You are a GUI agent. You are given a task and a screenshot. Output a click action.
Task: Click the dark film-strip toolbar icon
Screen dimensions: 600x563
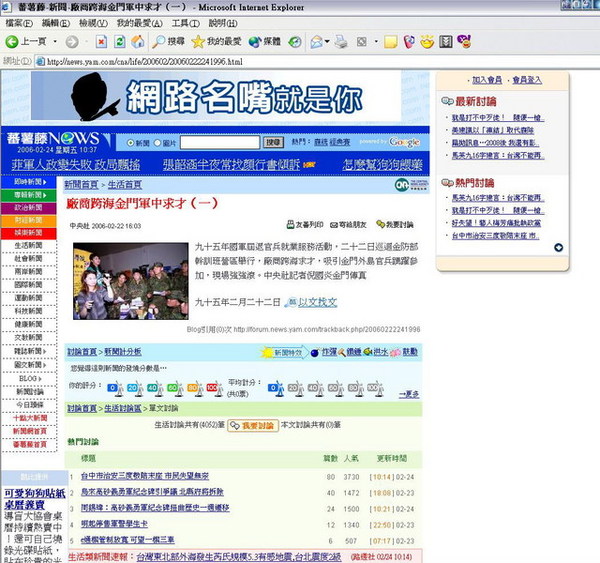(446, 42)
